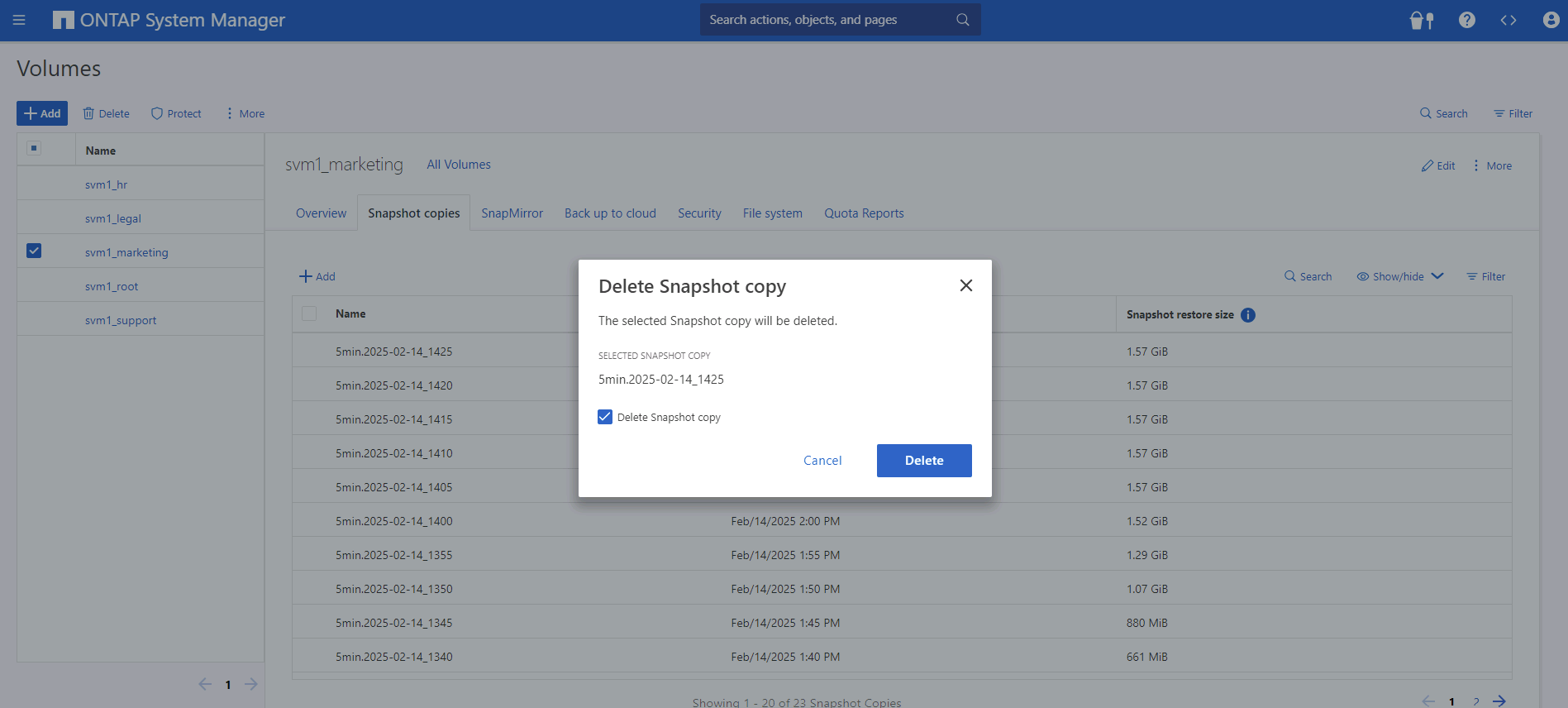1568x708 pixels.
Task: Open the API code brackets icon
Action: point(1508,20)
